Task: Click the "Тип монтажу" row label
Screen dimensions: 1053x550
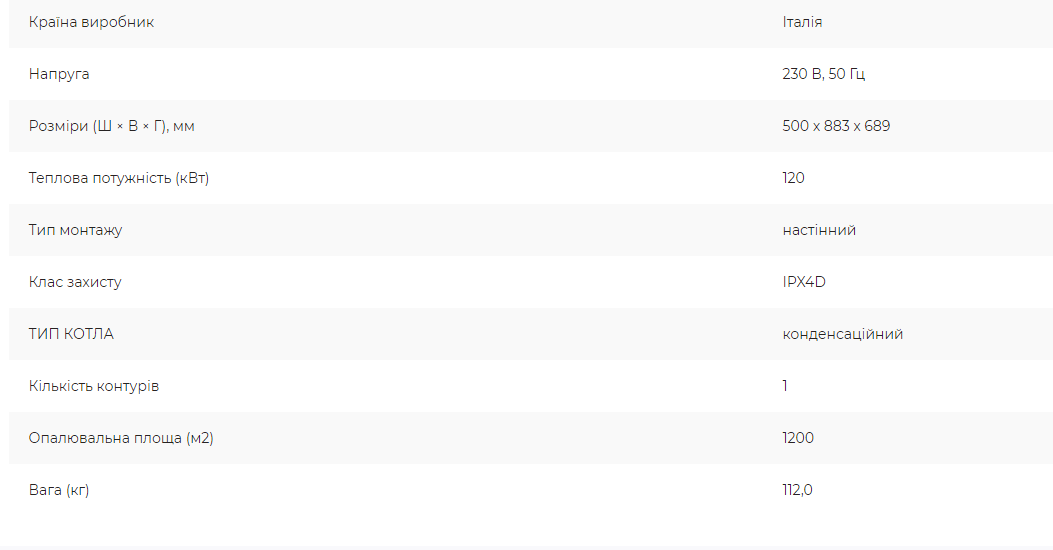Action: tap(75, 230)
